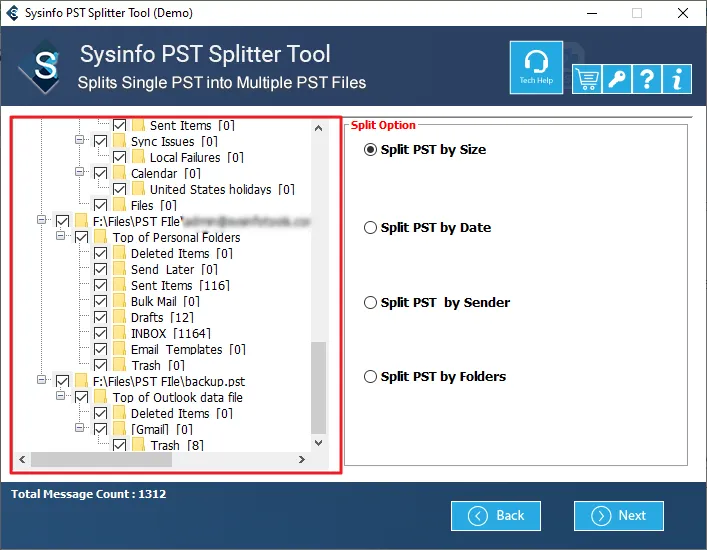Viewport: 707px width, 550px height.
Task: Select Split PST by Date option
Action: coord(370,228)
